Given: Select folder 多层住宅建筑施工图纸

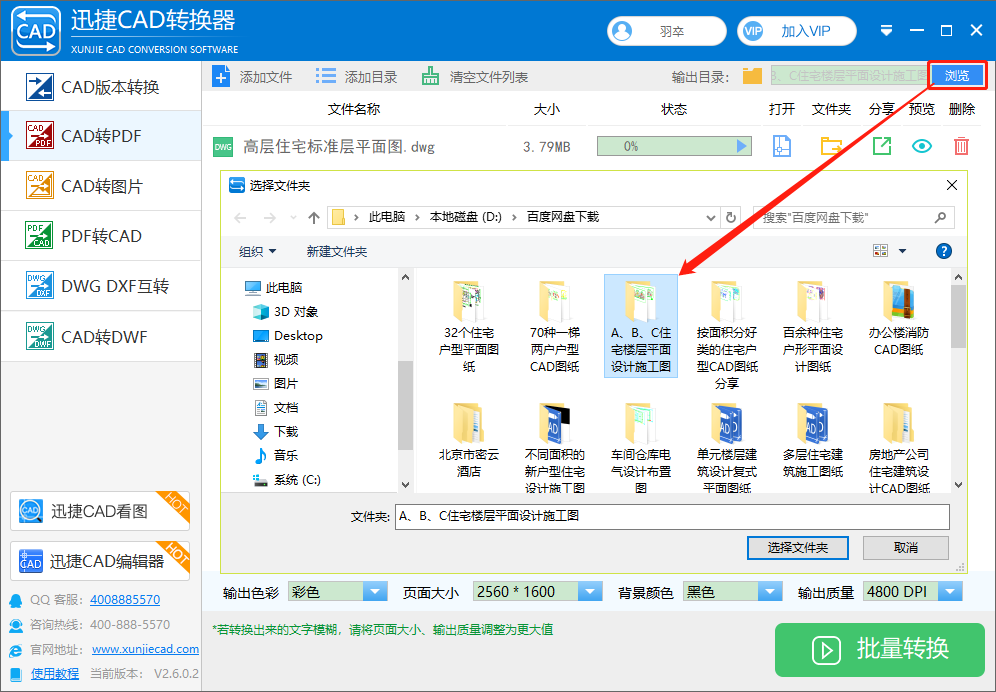Looking at the screenshot, I should click(812, 440).
